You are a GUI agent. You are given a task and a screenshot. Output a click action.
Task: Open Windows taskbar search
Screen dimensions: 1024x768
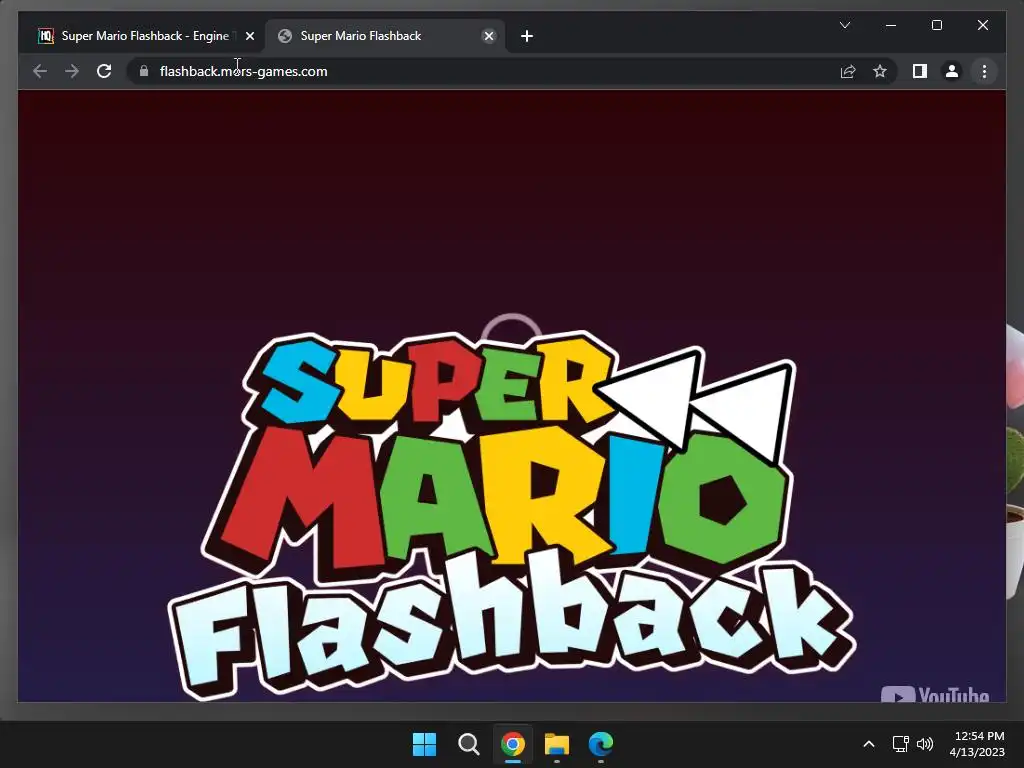[468, 744]
